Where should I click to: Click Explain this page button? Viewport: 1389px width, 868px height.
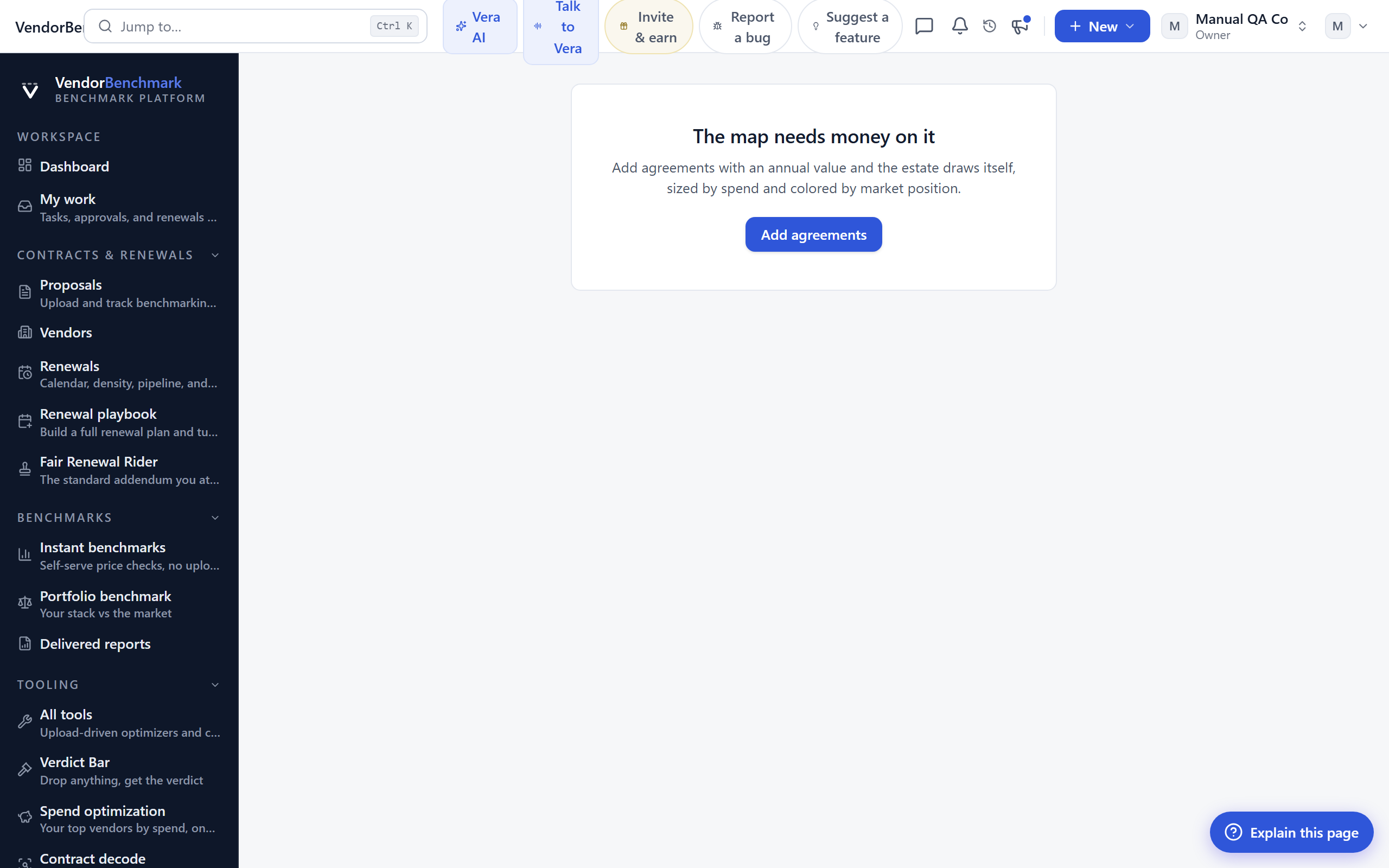pos(1291,832)
